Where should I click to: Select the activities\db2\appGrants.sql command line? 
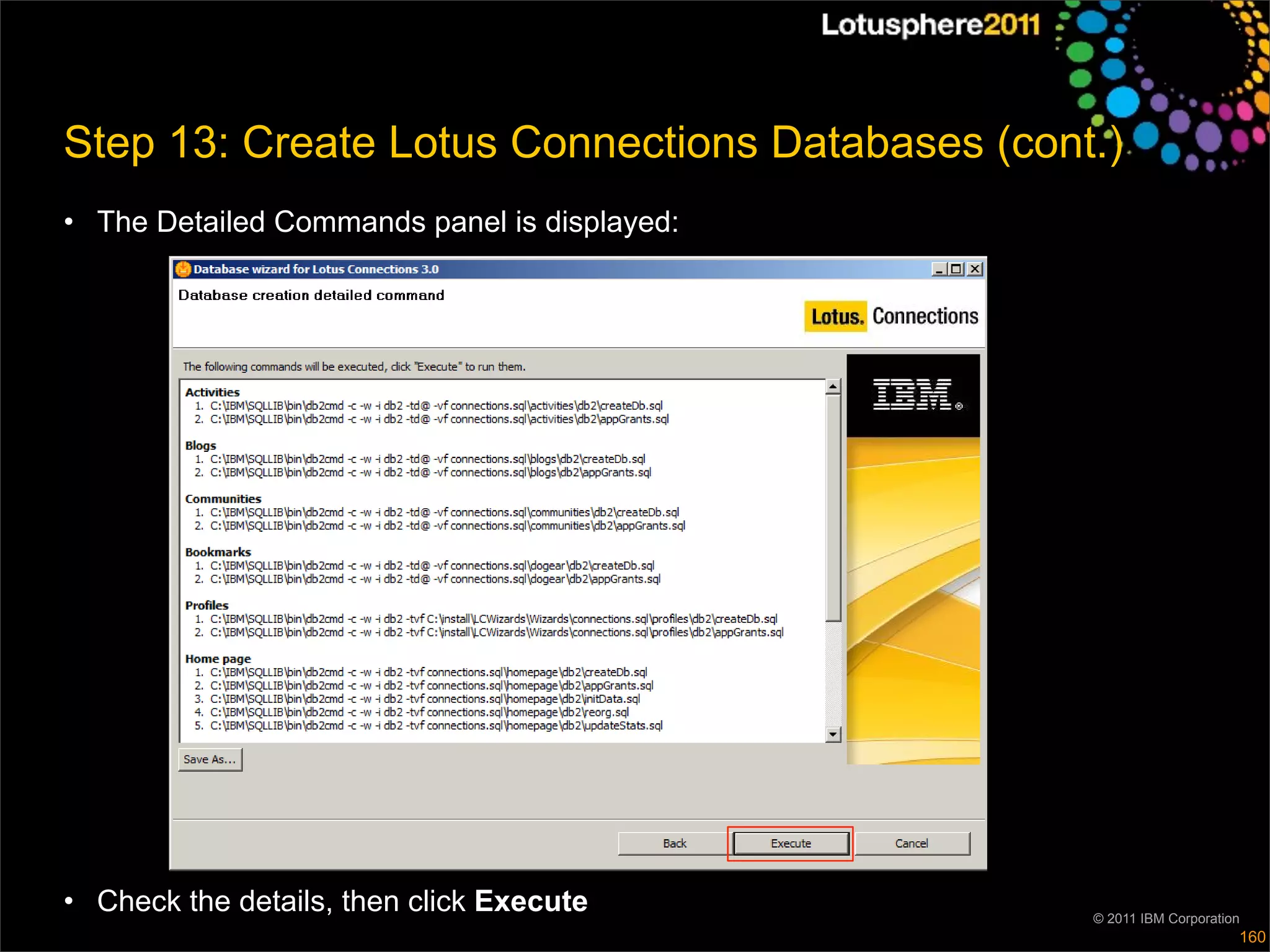tap(432, 420)
